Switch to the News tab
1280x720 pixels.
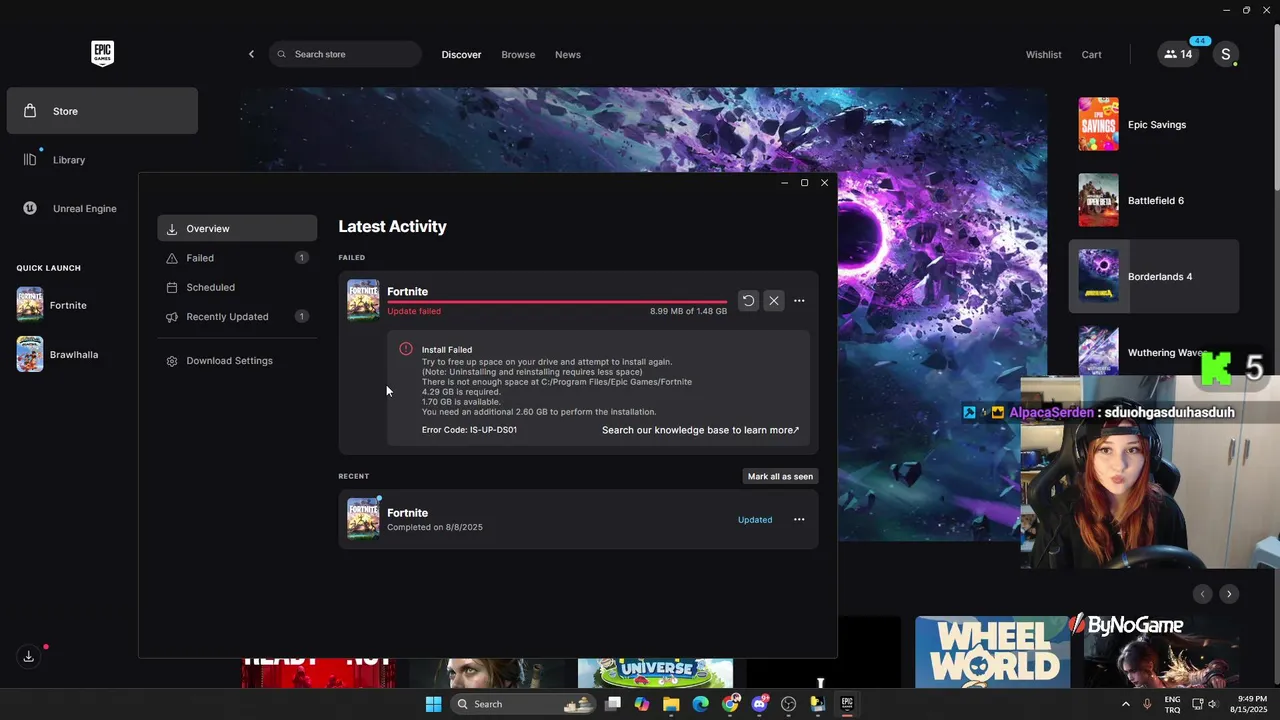coord(568,55)
